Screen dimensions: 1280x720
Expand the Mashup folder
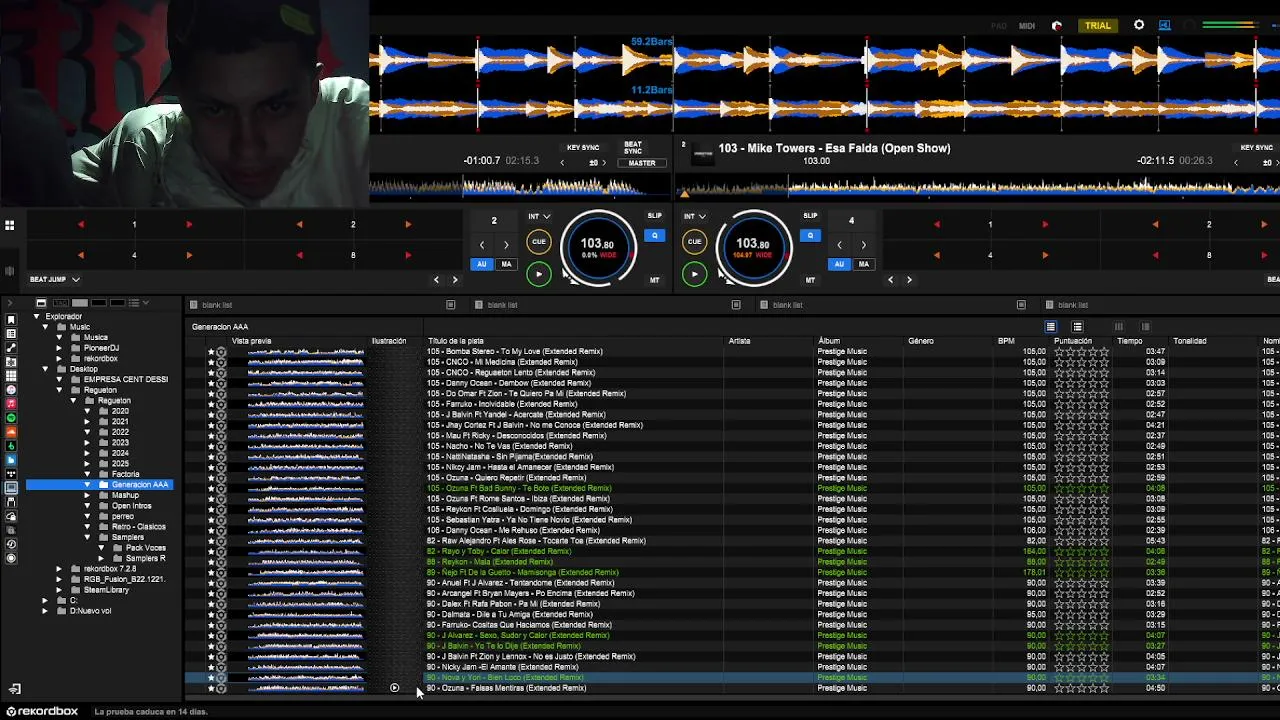click(87, 495)
